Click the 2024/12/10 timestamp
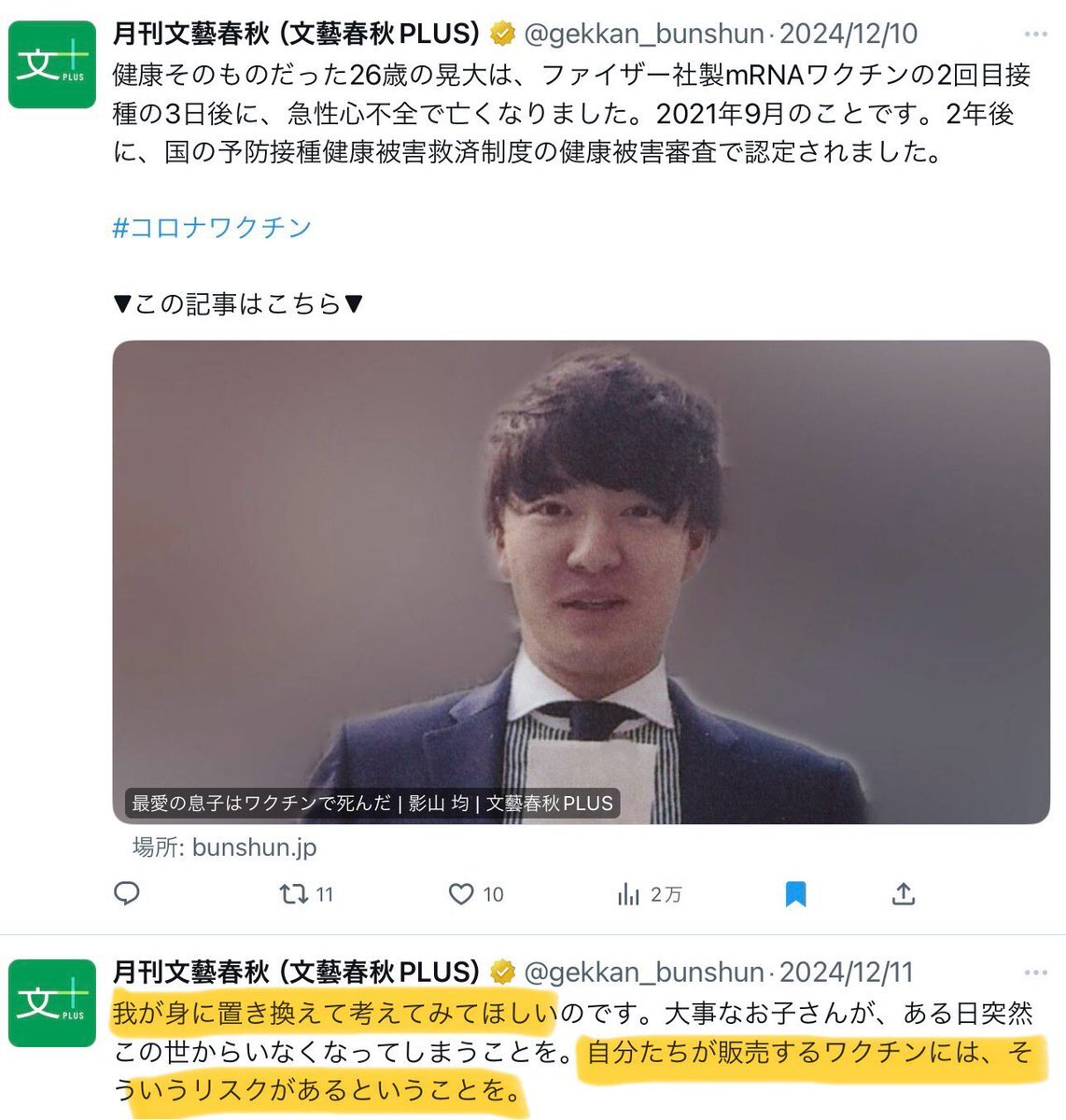This screenshot has height=1120, width=1066. (x=849, y=35)
